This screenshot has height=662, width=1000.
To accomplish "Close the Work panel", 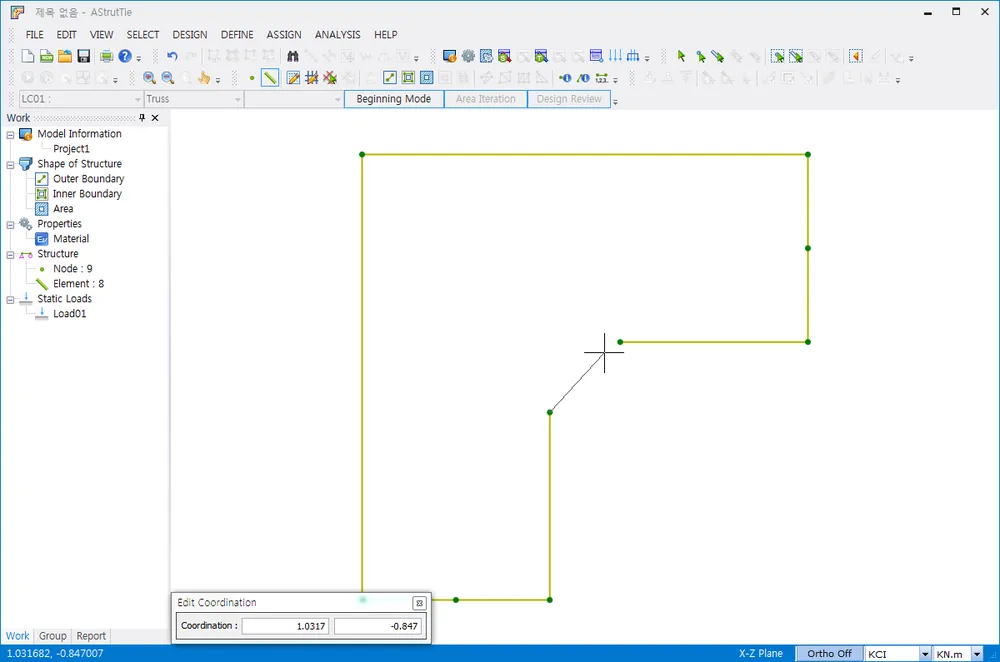I will pyautogui.click(x=155, y=117).
